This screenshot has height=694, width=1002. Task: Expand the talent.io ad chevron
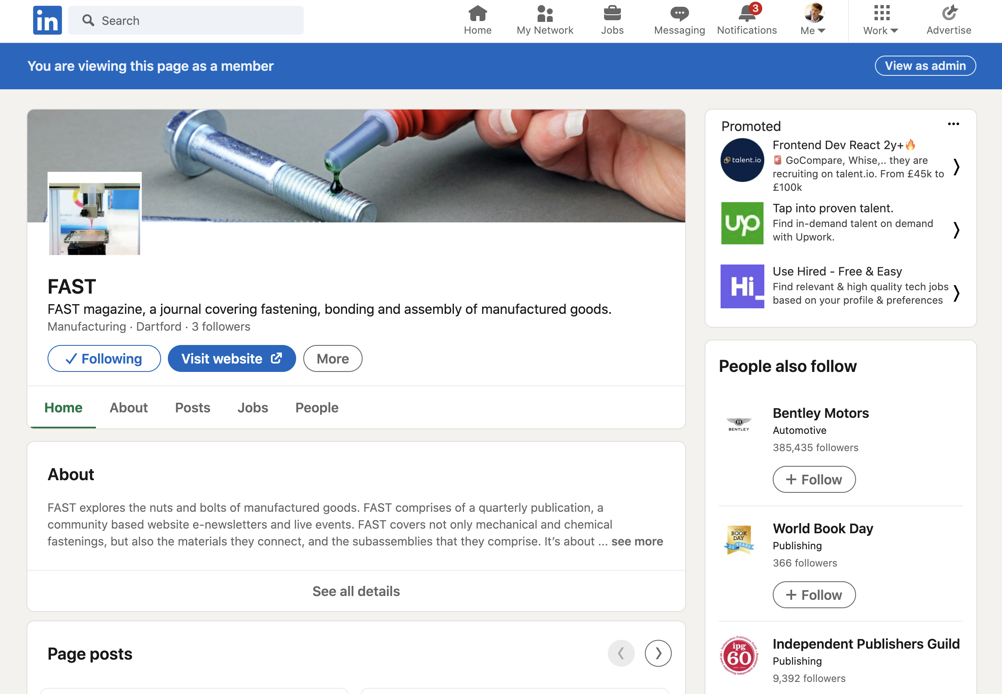point(957,167)
